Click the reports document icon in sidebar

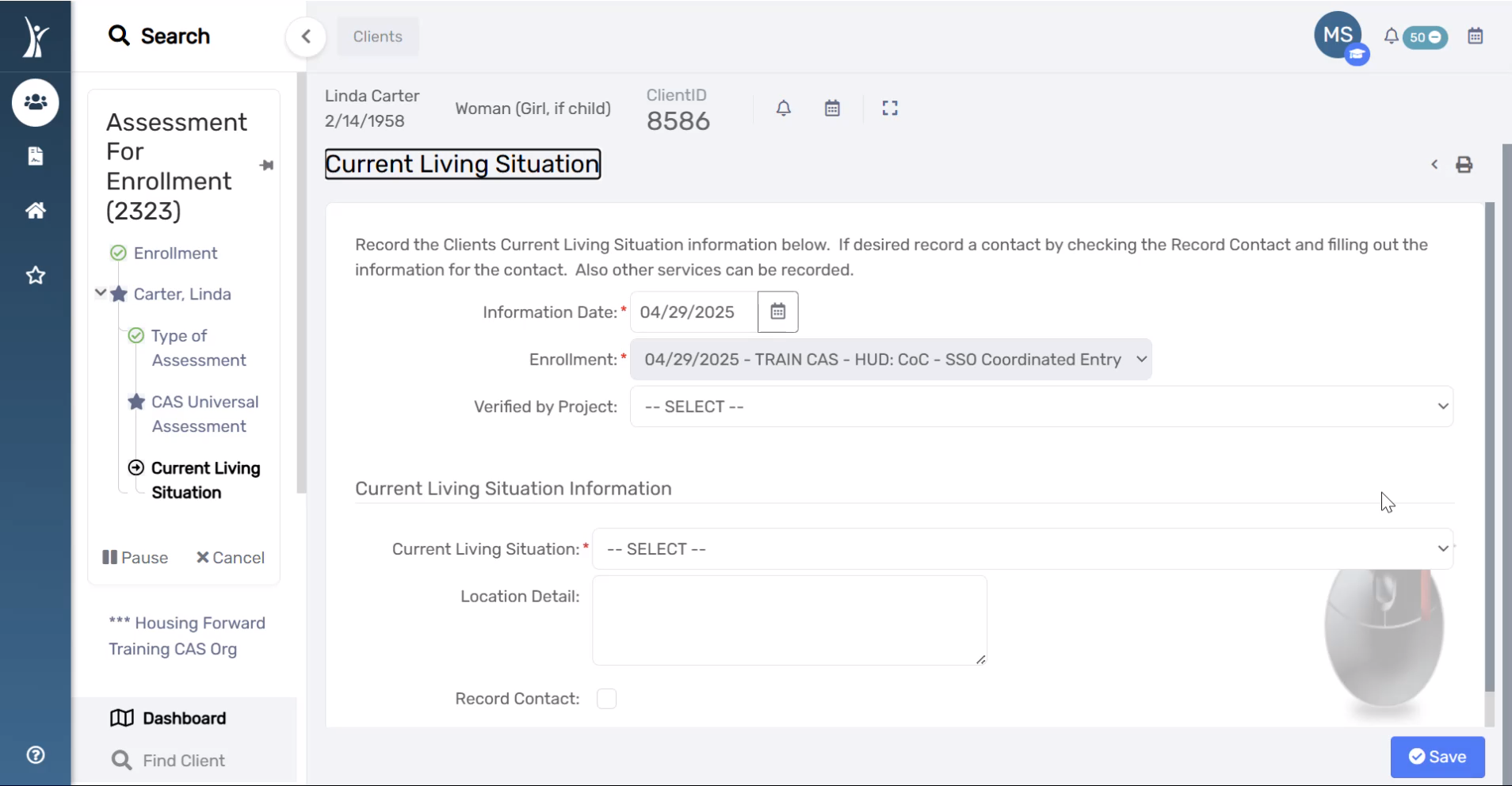pos(36,156)
